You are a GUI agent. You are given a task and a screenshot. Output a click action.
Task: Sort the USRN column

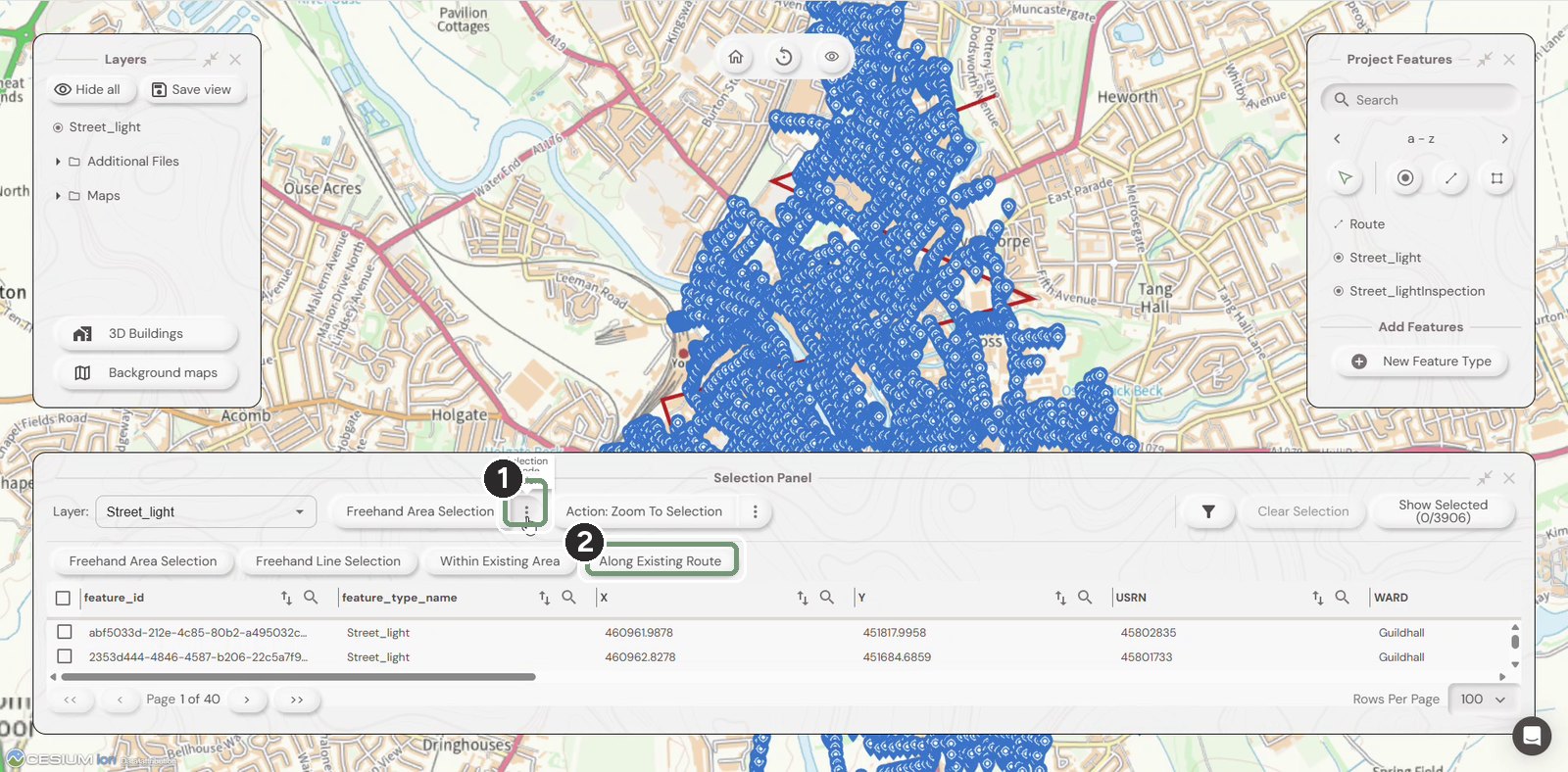1318,597
